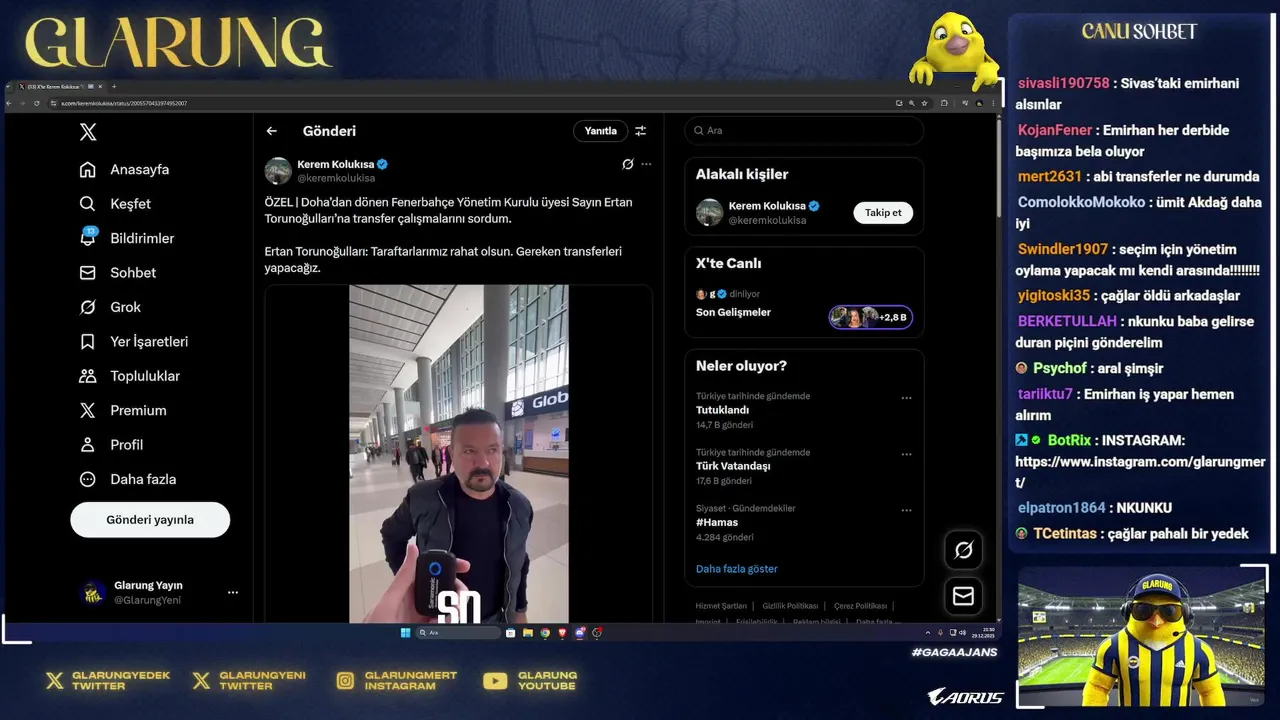
Task: Go to Anasayfa in the sidebar
Action: (x=125, y=170)
